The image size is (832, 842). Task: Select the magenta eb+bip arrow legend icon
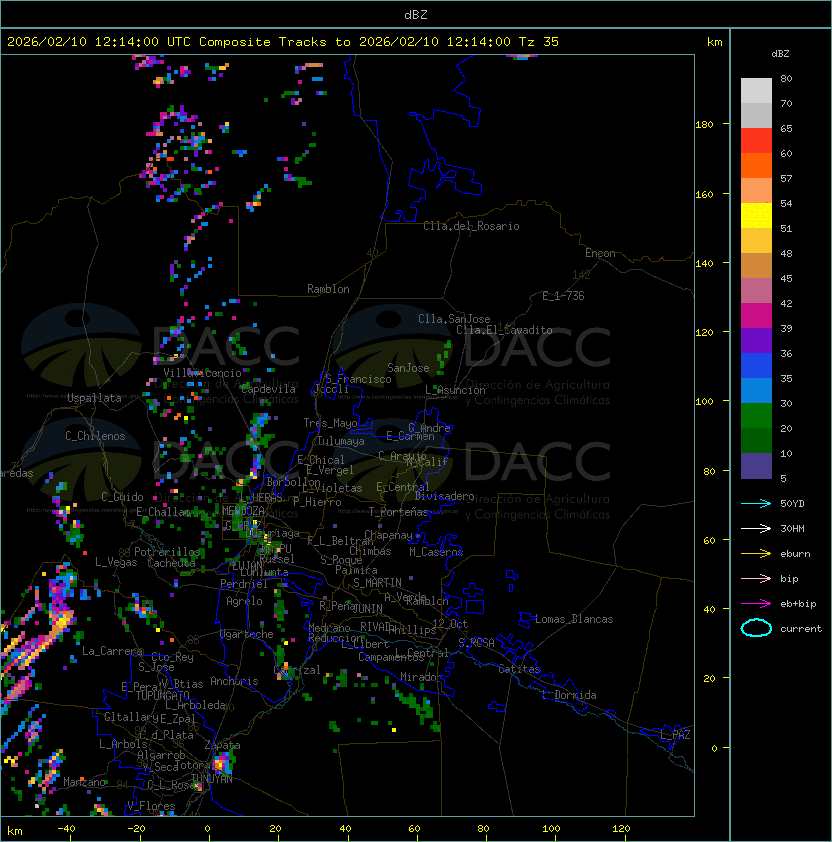(x=756, y=603)
